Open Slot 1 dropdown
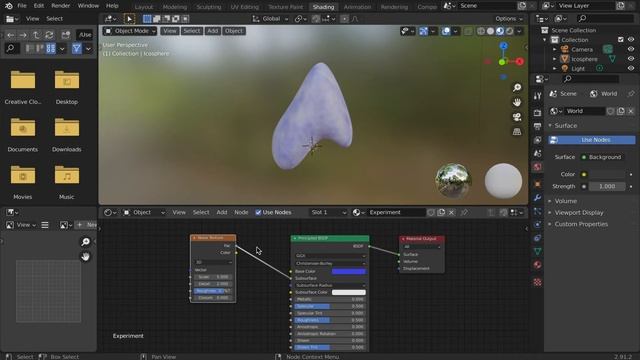Image resolution: width=640 pixels, height=360 pixels. 329,212
